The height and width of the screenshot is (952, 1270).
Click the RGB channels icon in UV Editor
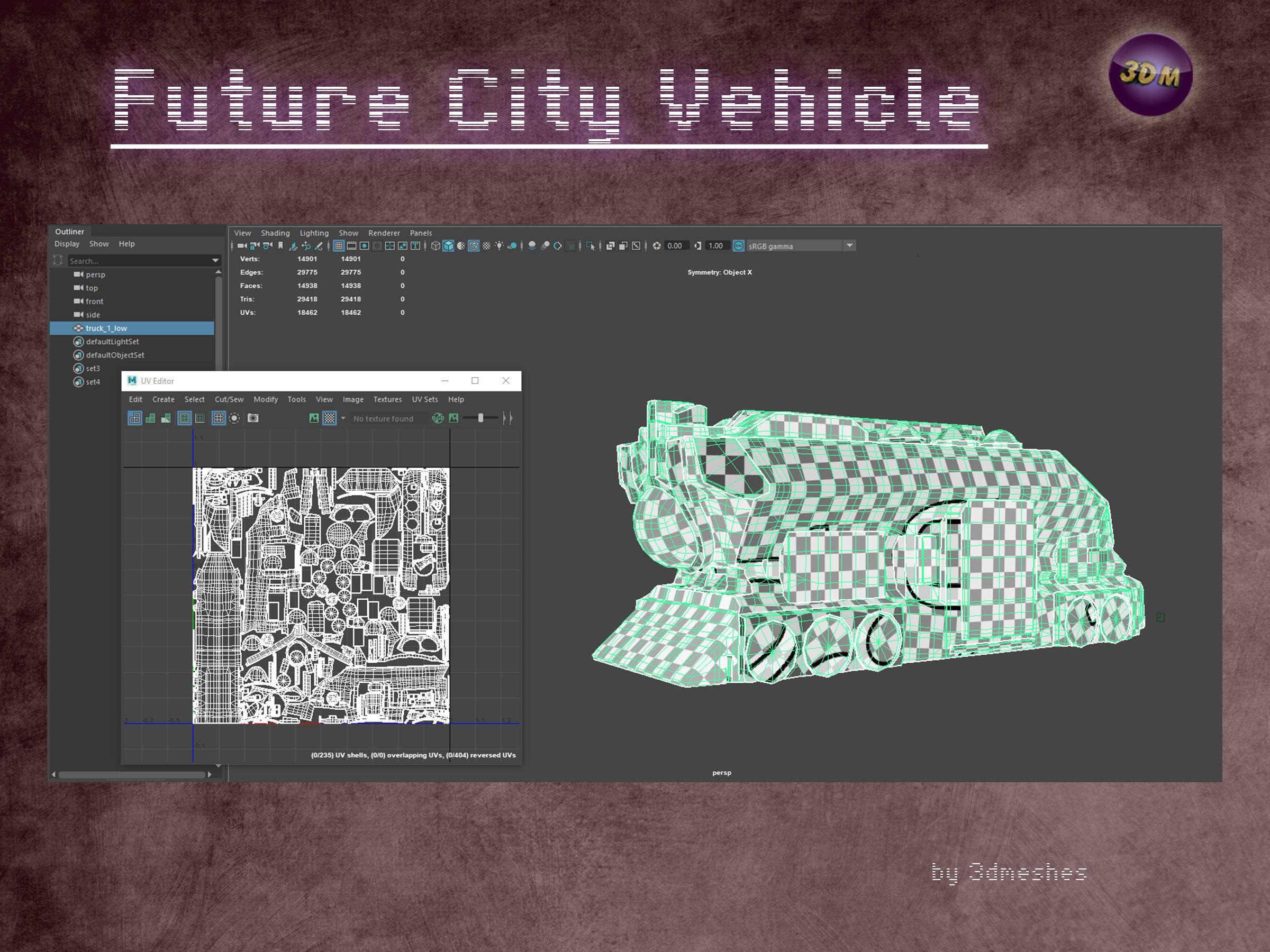point(438,418)
